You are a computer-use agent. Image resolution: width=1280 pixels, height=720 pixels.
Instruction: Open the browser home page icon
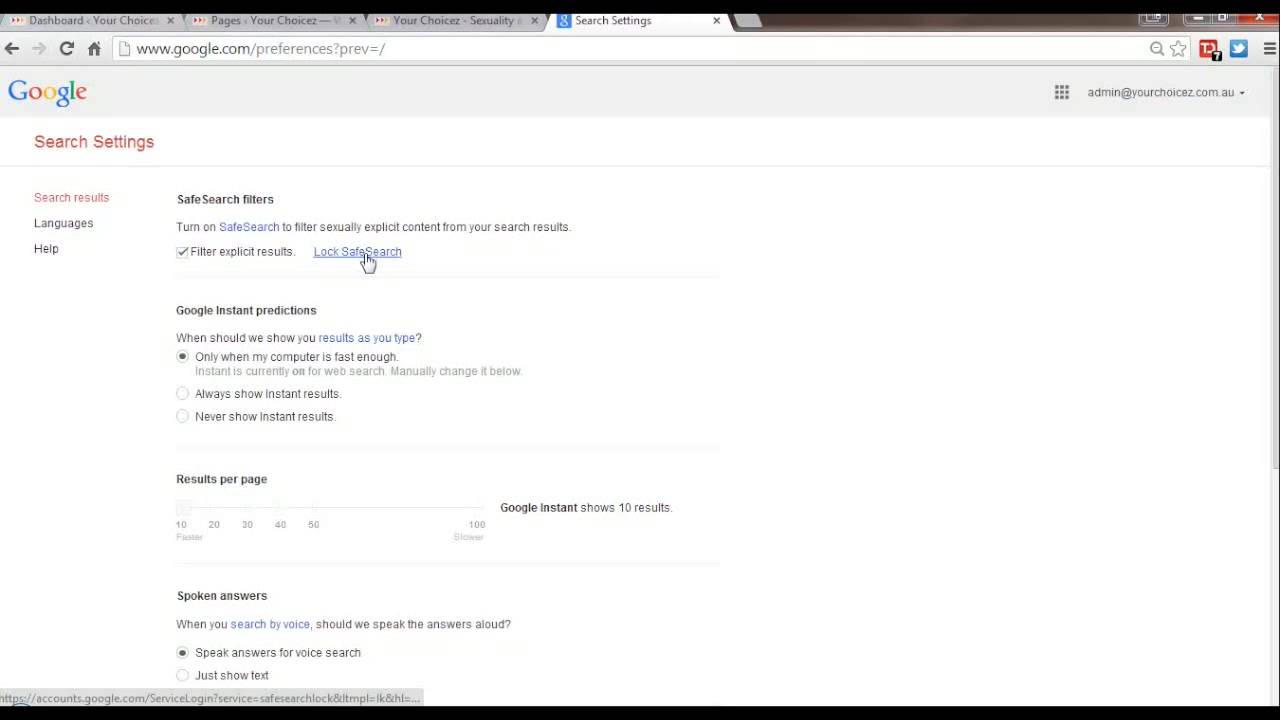[x=94, y=48]
